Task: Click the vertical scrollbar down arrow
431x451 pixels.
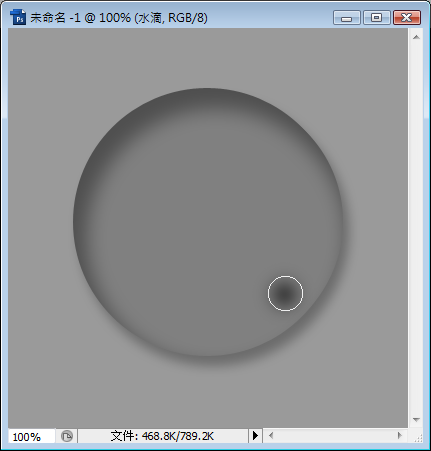Action: click(x=416, y=420)
